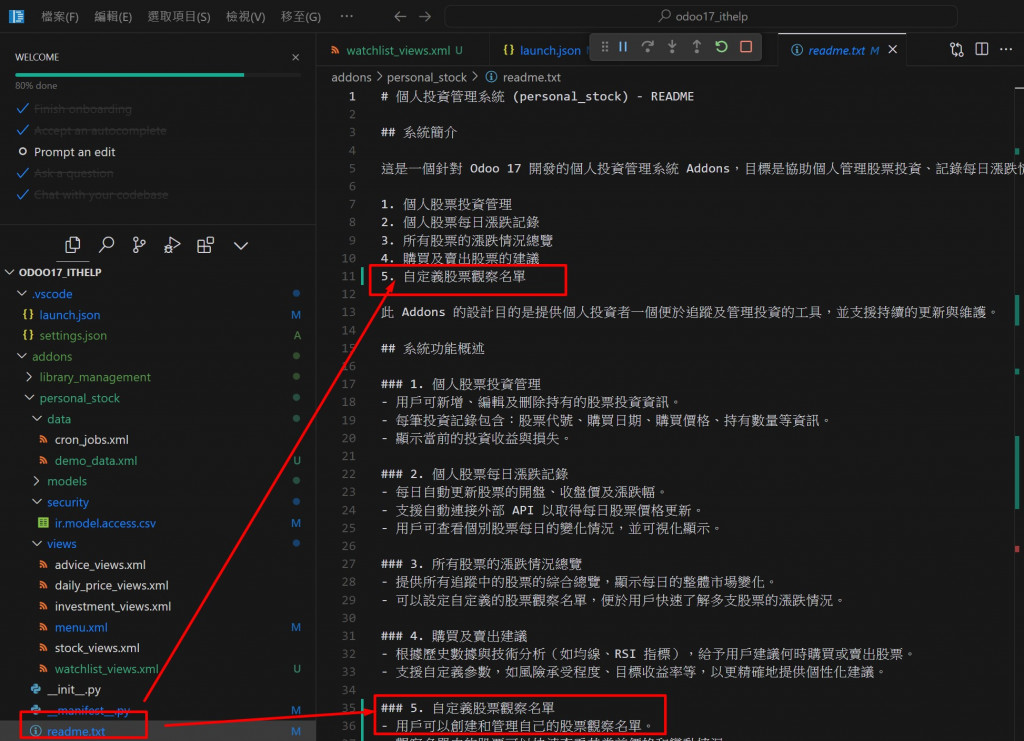Split the editor to the right
1024x741 pixels.
tap(982, 50)
